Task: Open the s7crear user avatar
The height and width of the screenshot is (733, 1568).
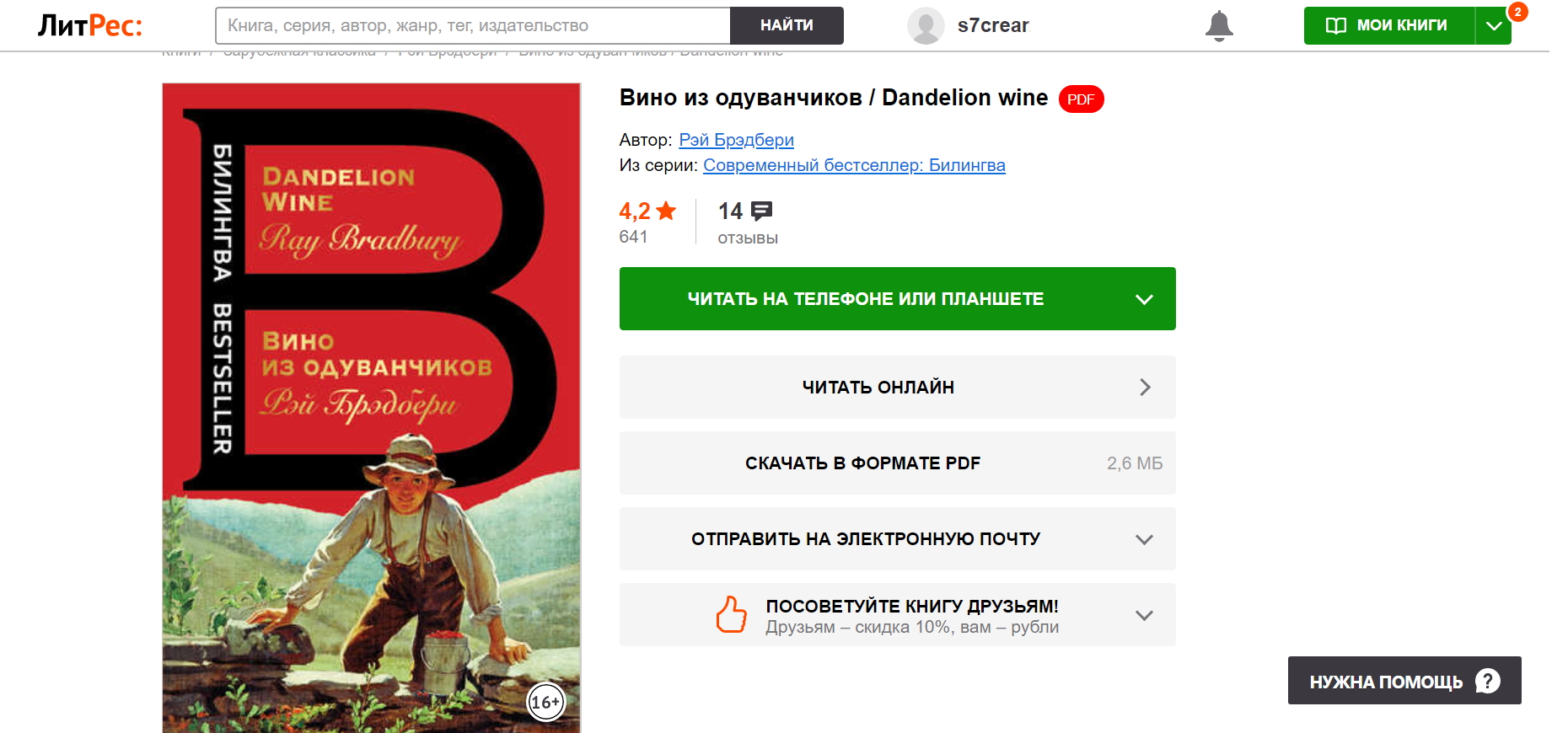Action: 926,25
